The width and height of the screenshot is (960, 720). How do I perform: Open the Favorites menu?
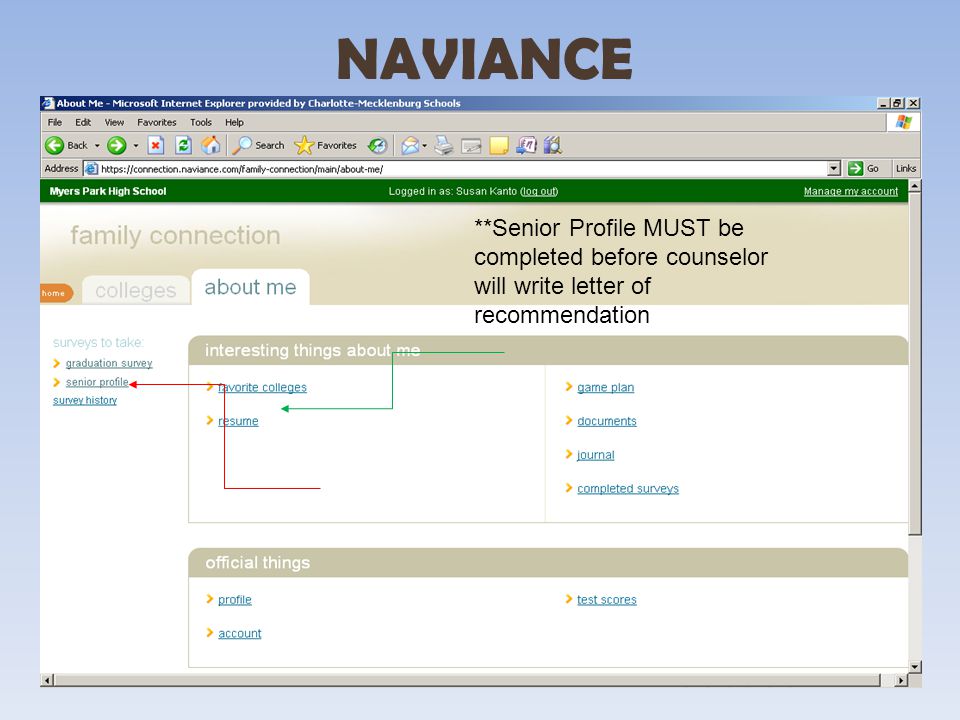157,122
